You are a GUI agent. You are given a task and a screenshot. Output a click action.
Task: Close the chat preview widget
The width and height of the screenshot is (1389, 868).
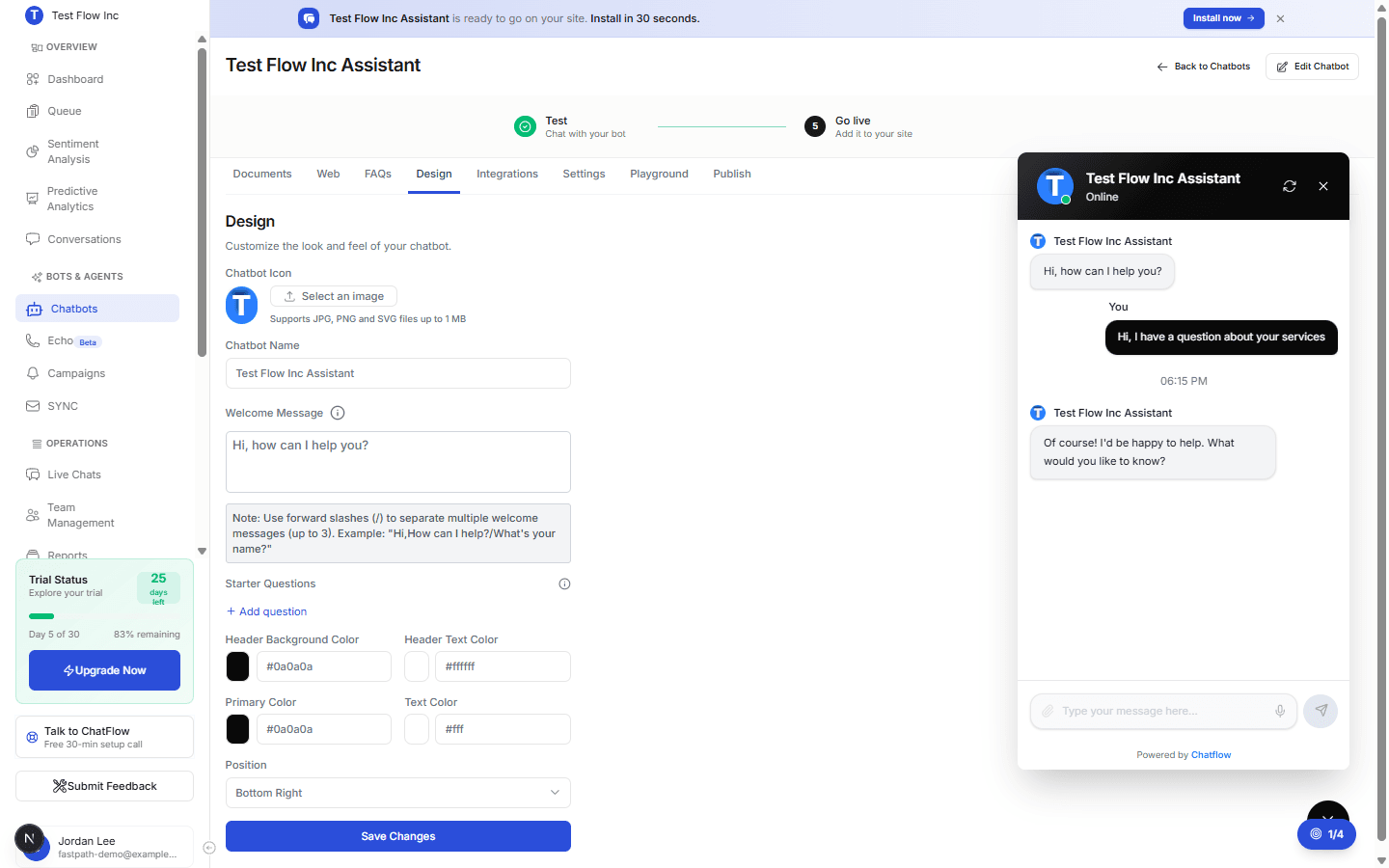point(1323,186)
